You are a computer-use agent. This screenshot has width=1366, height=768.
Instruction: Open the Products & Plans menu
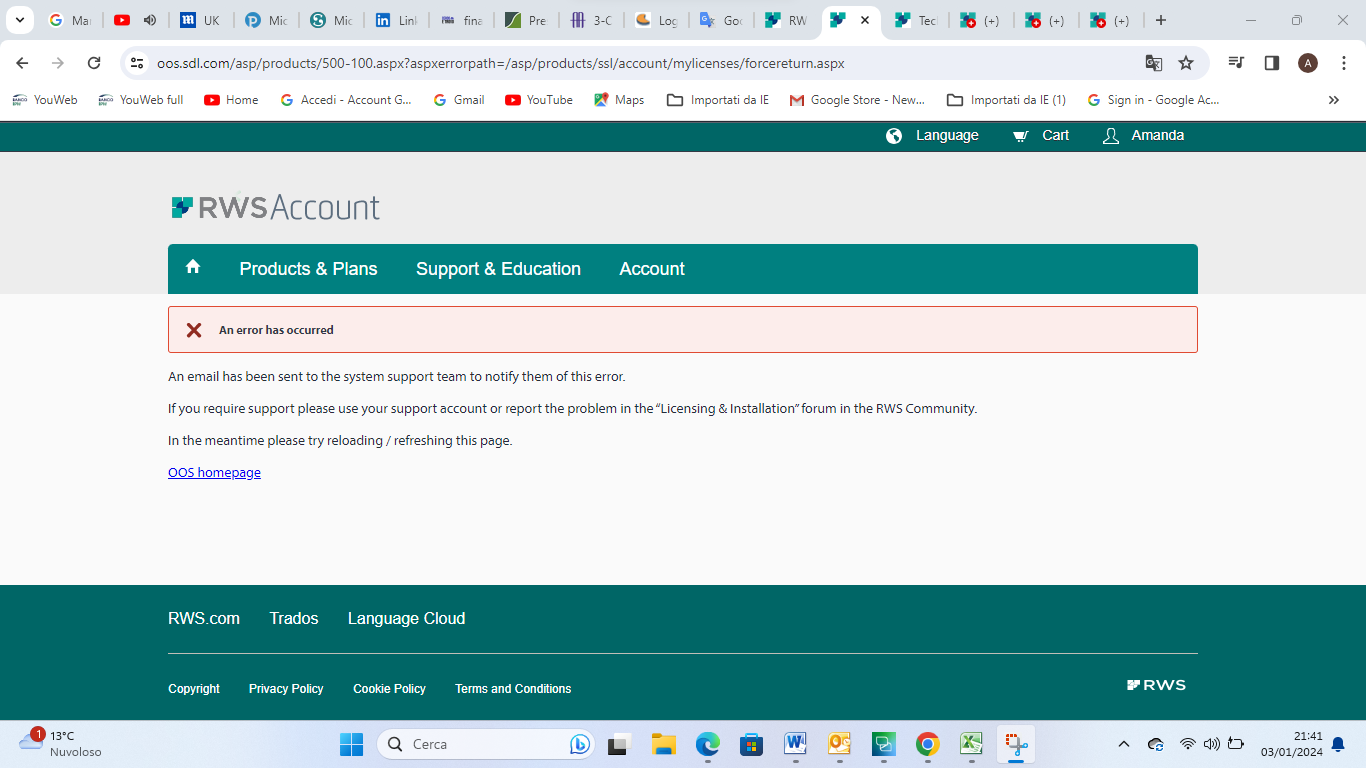[x=308, y=269]
